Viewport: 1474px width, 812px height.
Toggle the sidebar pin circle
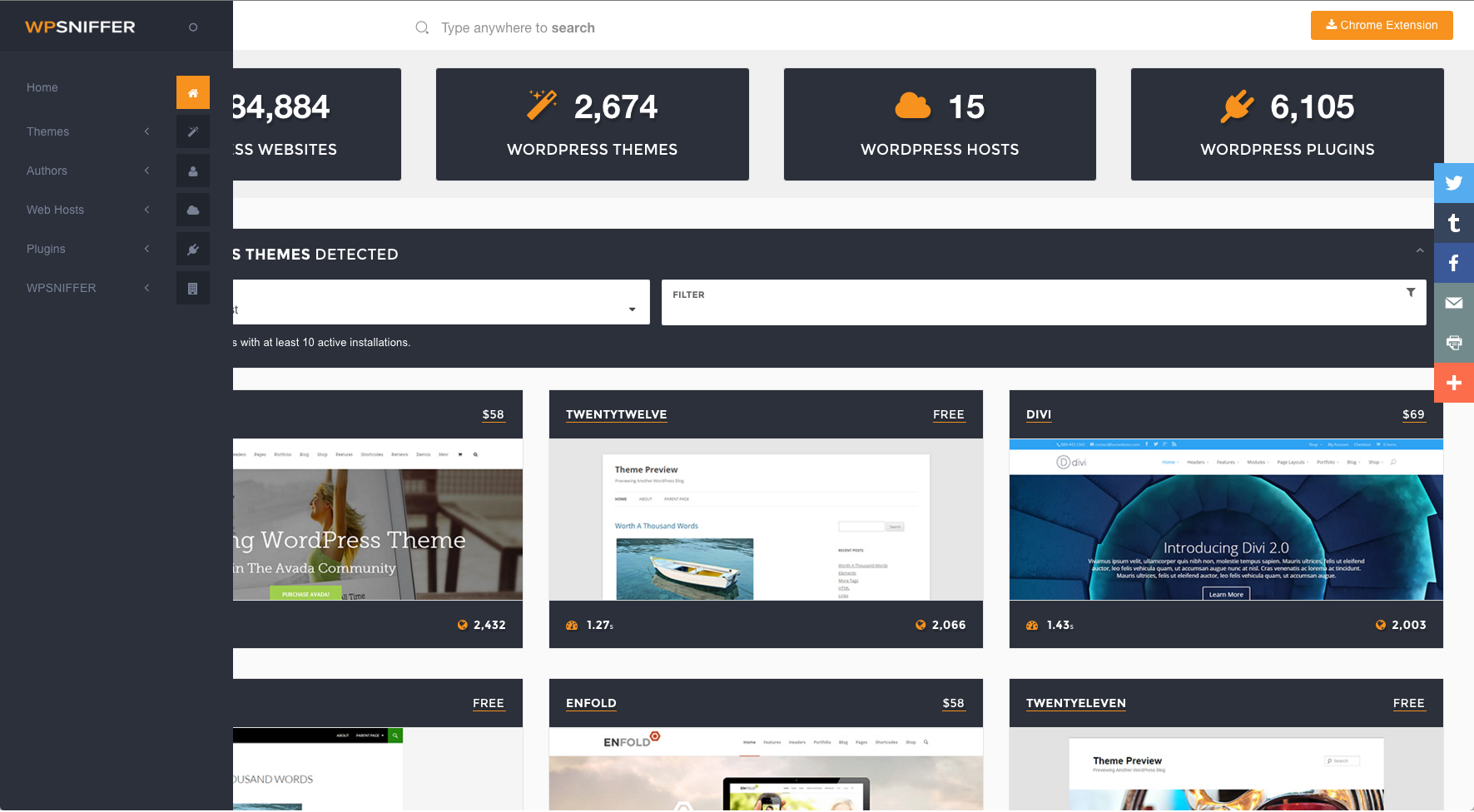pos(193,27)
